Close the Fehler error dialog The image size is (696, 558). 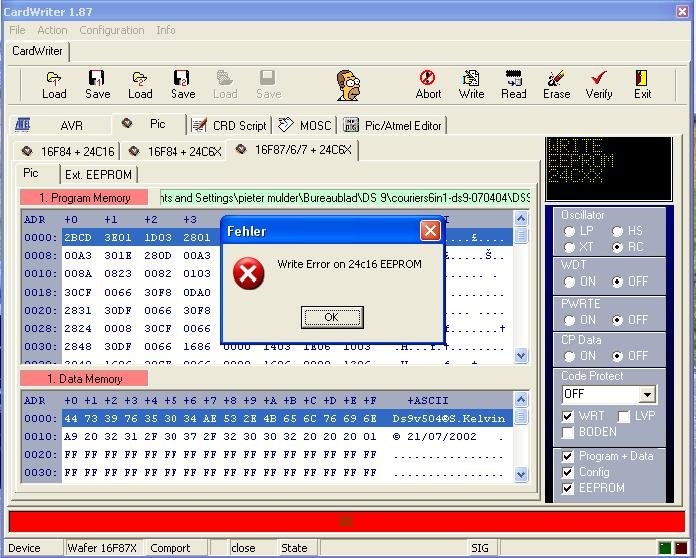pyautogui.click(x=430, y=230)
